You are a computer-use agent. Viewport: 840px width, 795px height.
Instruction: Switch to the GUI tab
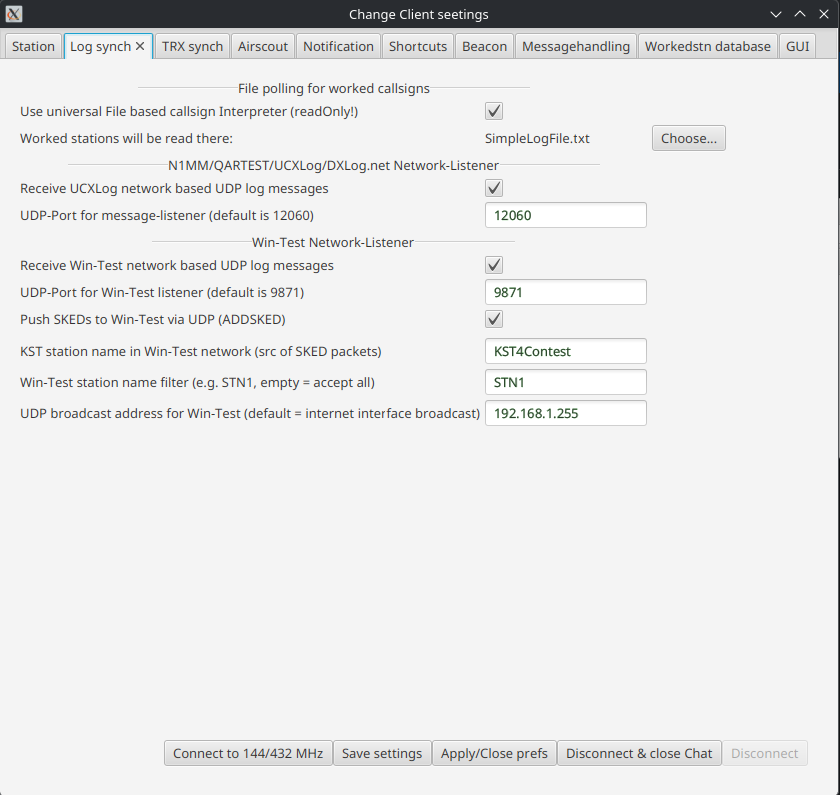click(x=797, y=46)
